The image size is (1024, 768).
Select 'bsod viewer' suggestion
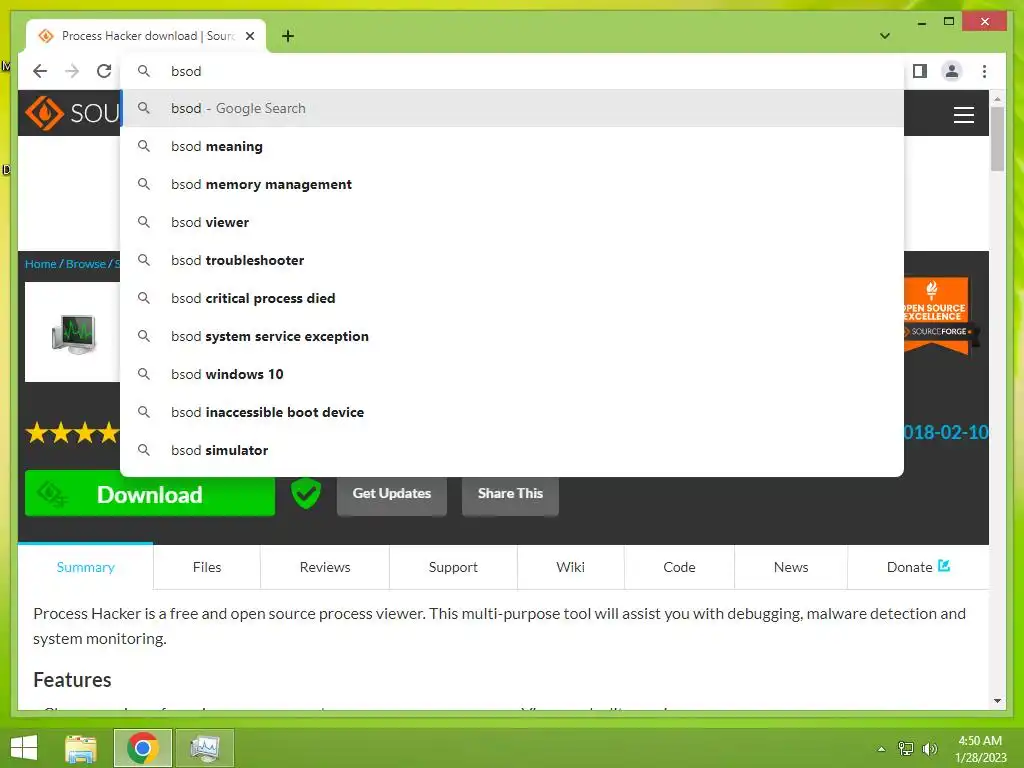(x=512, y=222)
